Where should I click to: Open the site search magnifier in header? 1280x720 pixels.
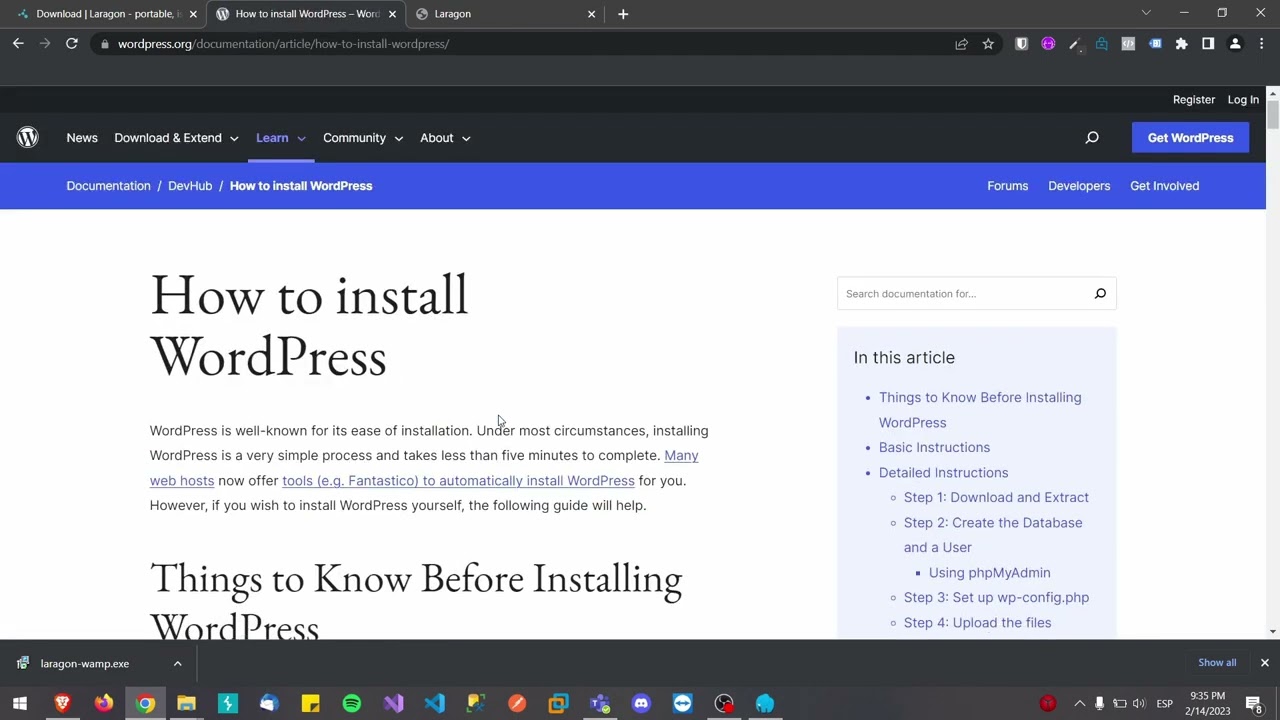(1092, 138)
